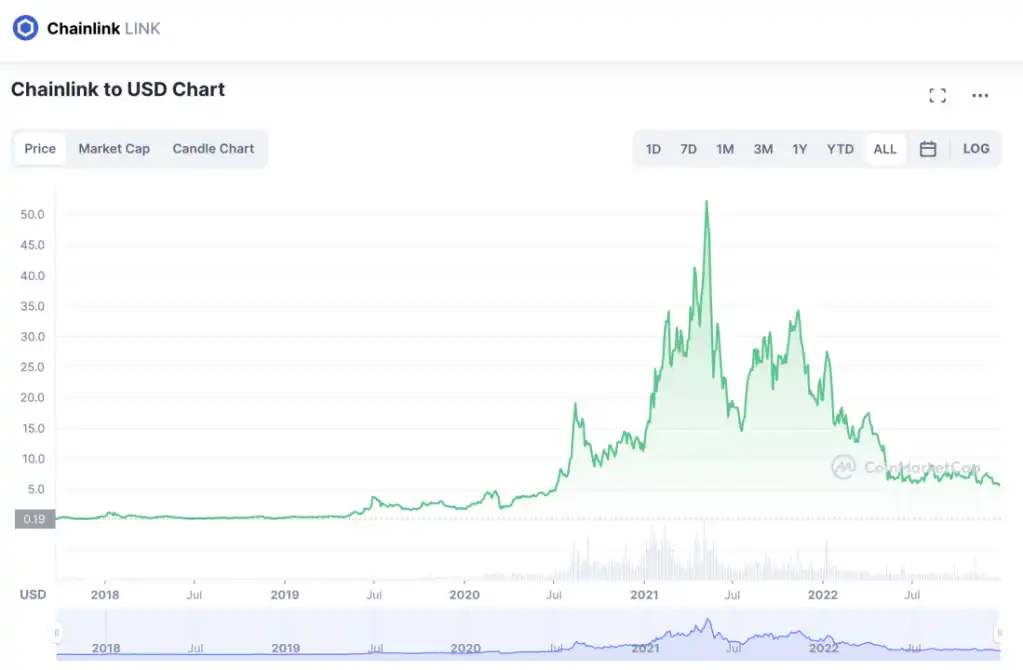Select the 1D time range
Image resolution: width=1023 pixels, height=670 pixels.
[653, 149]
